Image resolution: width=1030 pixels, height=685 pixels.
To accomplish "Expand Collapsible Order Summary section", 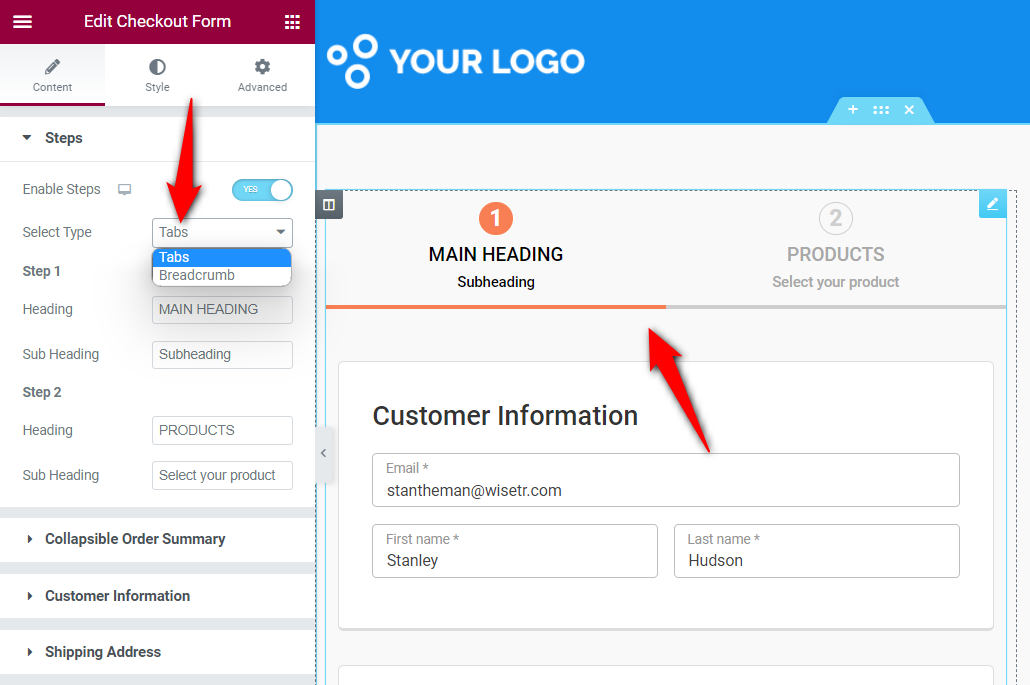I will click(157, 539).
